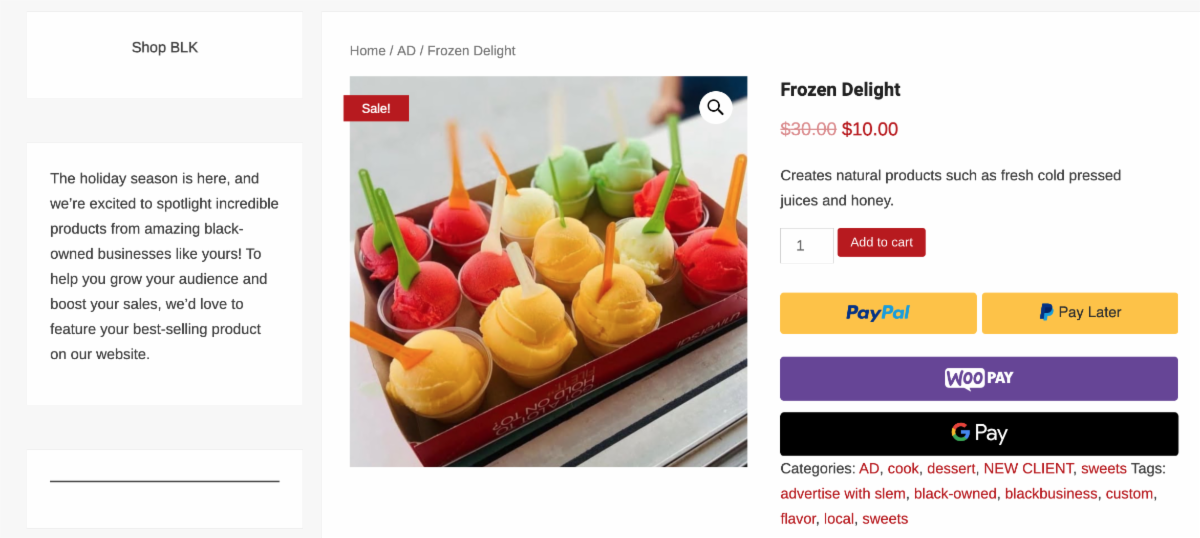
Task: Pay using the Google Pay button
Action: [x=979, y=433]
